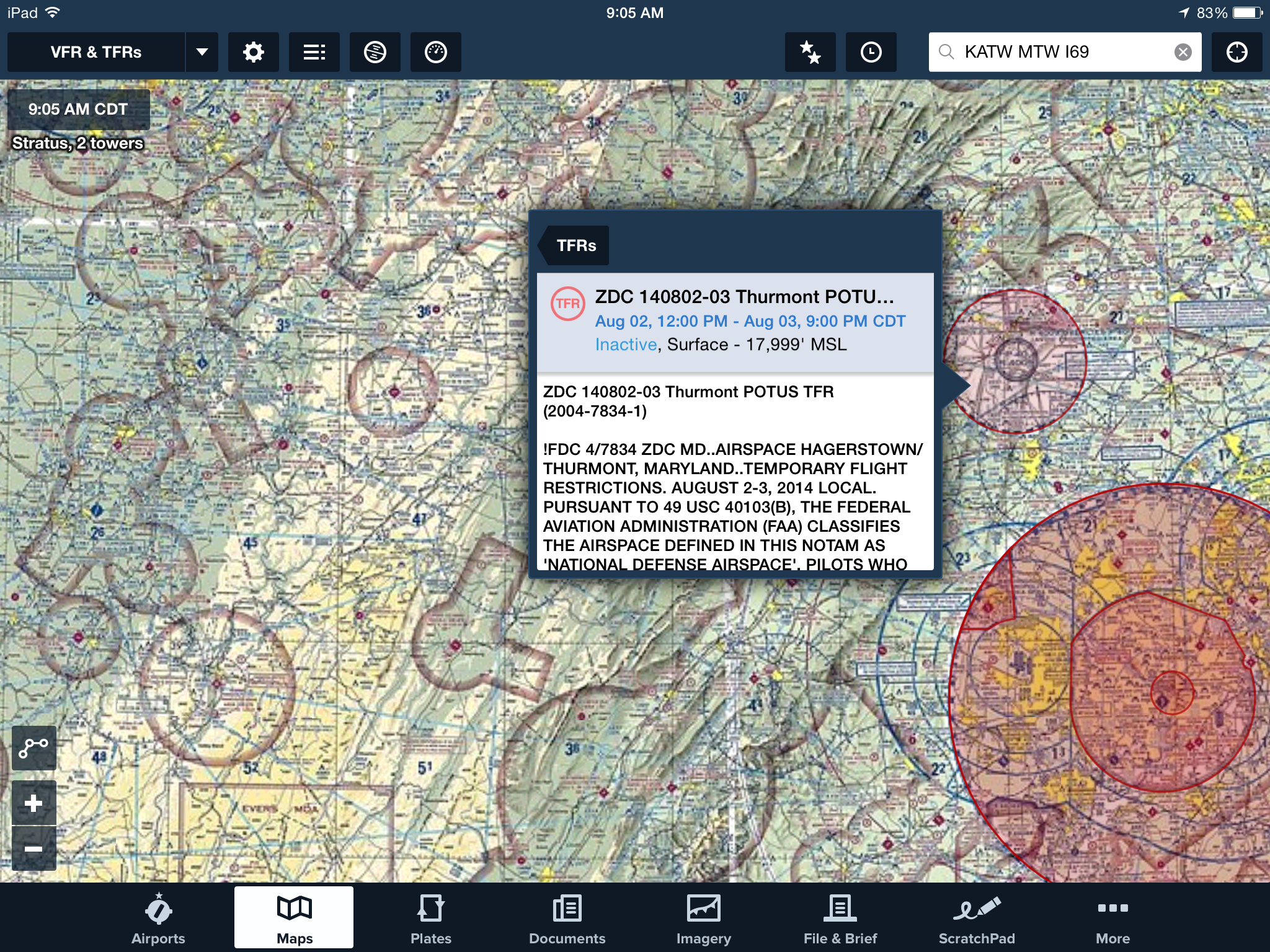Switch to the Plates tab
This screenshot has width=1270, height=952.
431,920
